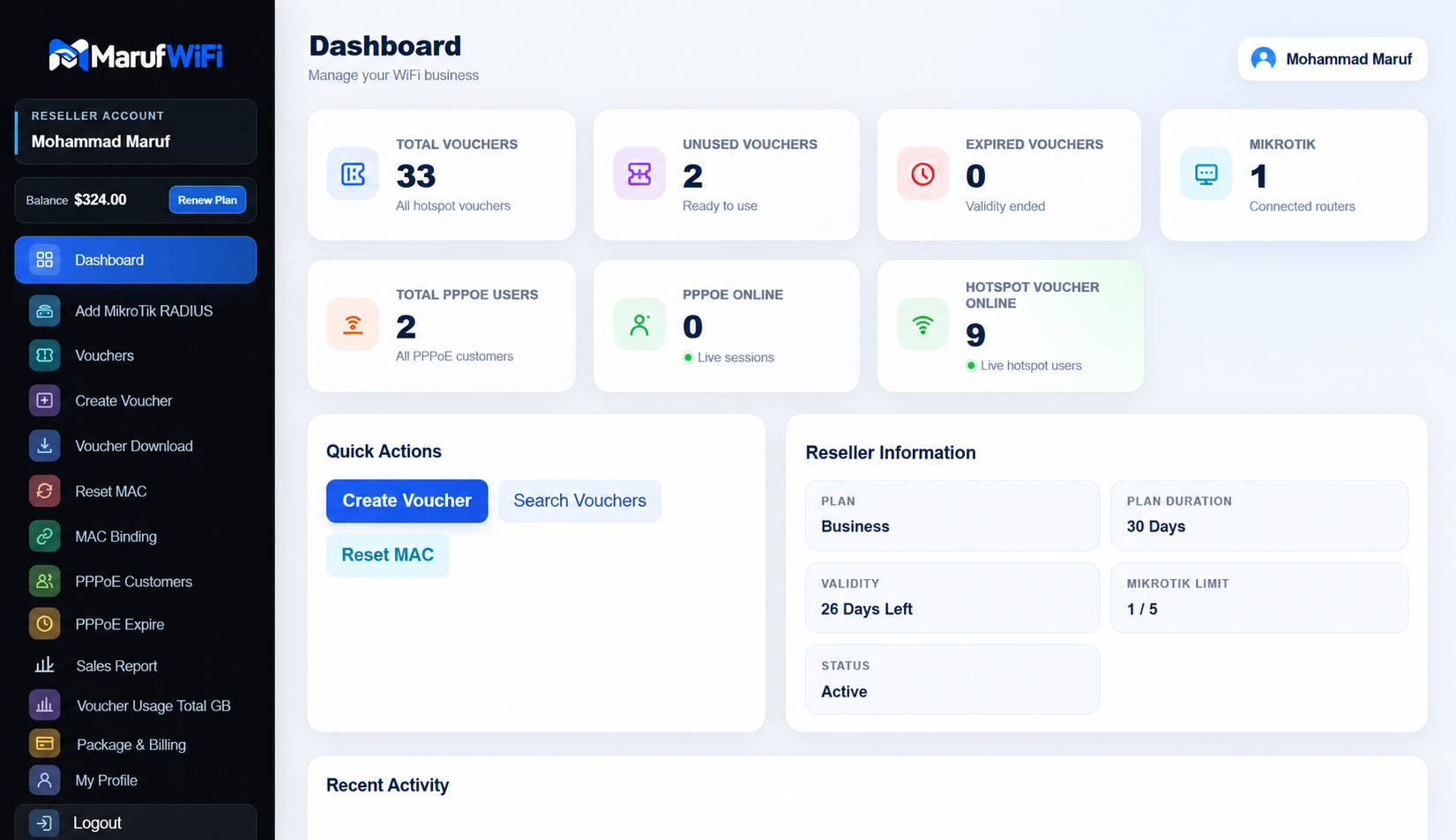Click the Hotspot Voucher Online wifi icon

pyautogui.click(x=922, y=324)
